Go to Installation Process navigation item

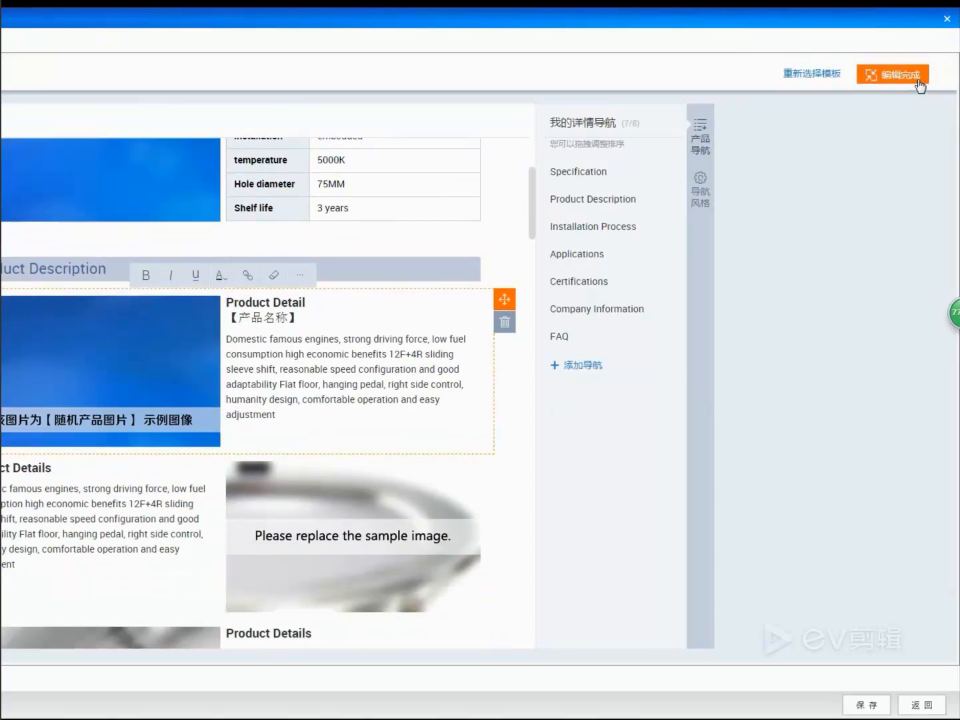point(593,227)
